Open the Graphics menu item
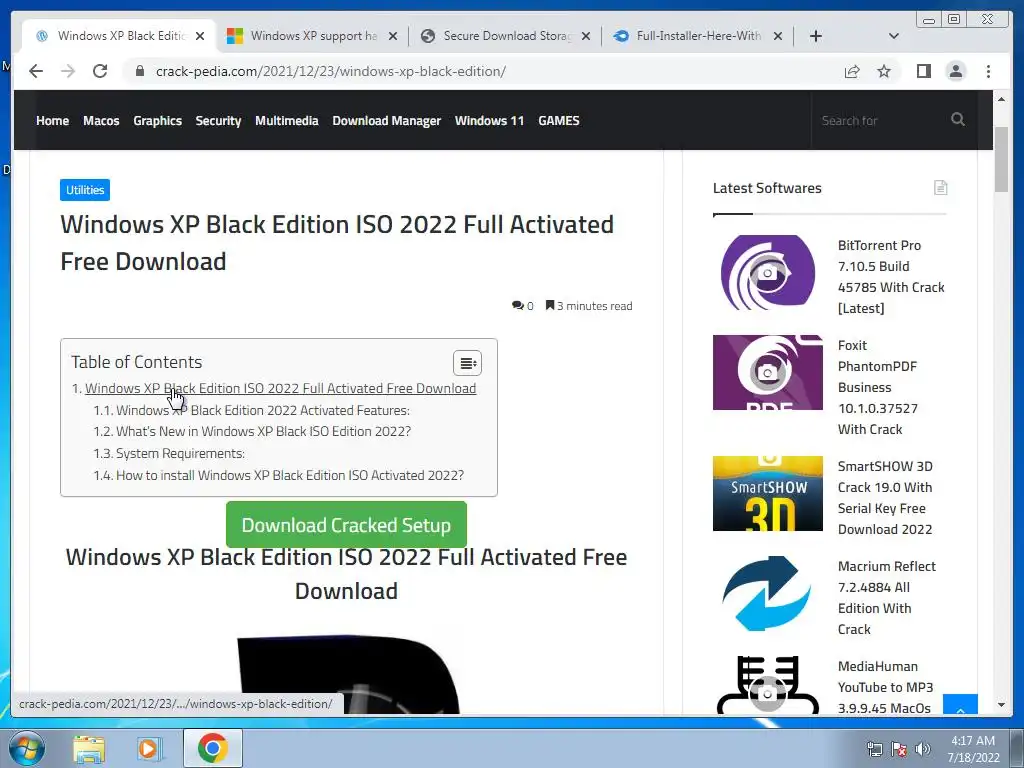 pos(157,120)
